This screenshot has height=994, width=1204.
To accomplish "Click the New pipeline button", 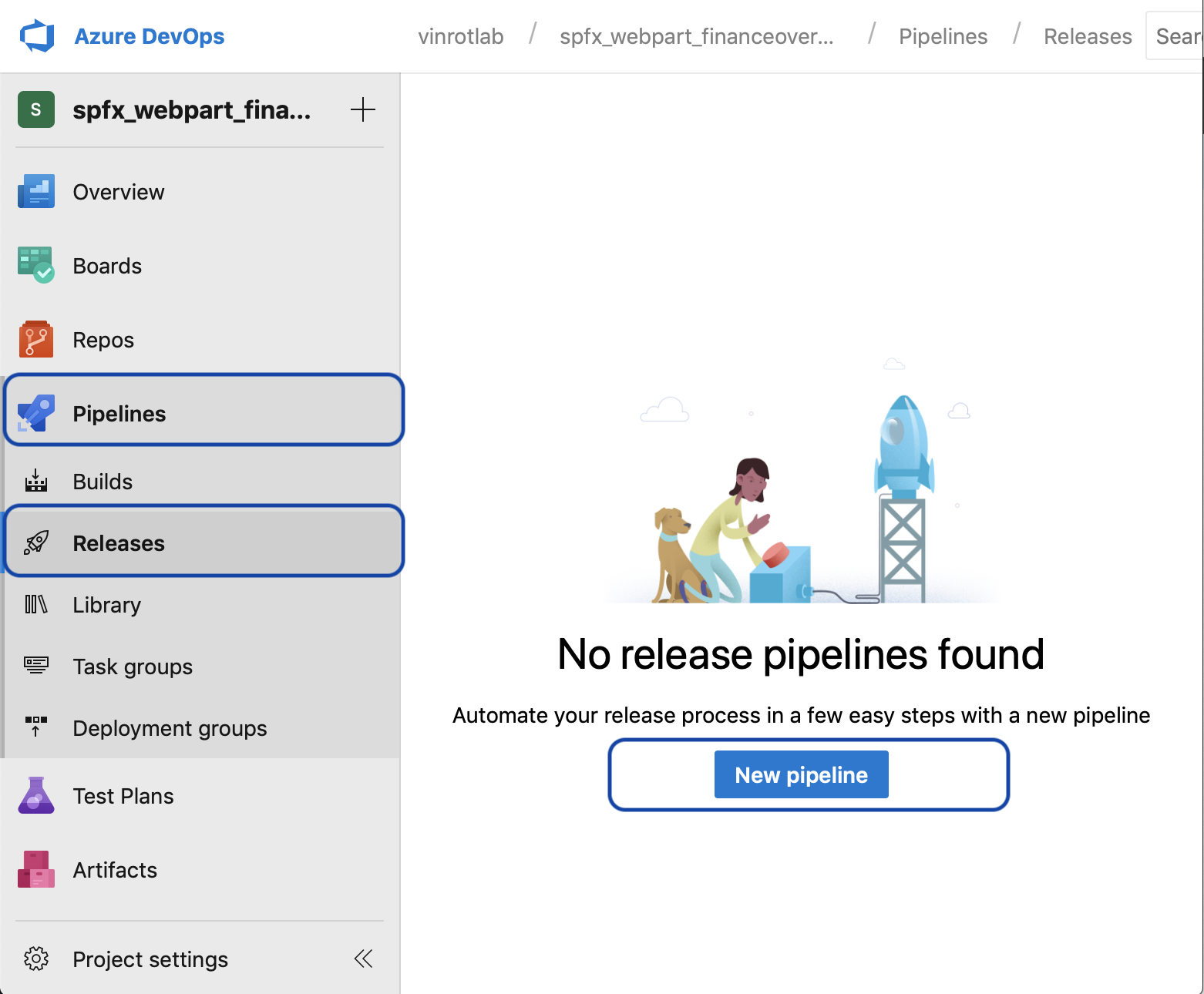I will (801, 774).
